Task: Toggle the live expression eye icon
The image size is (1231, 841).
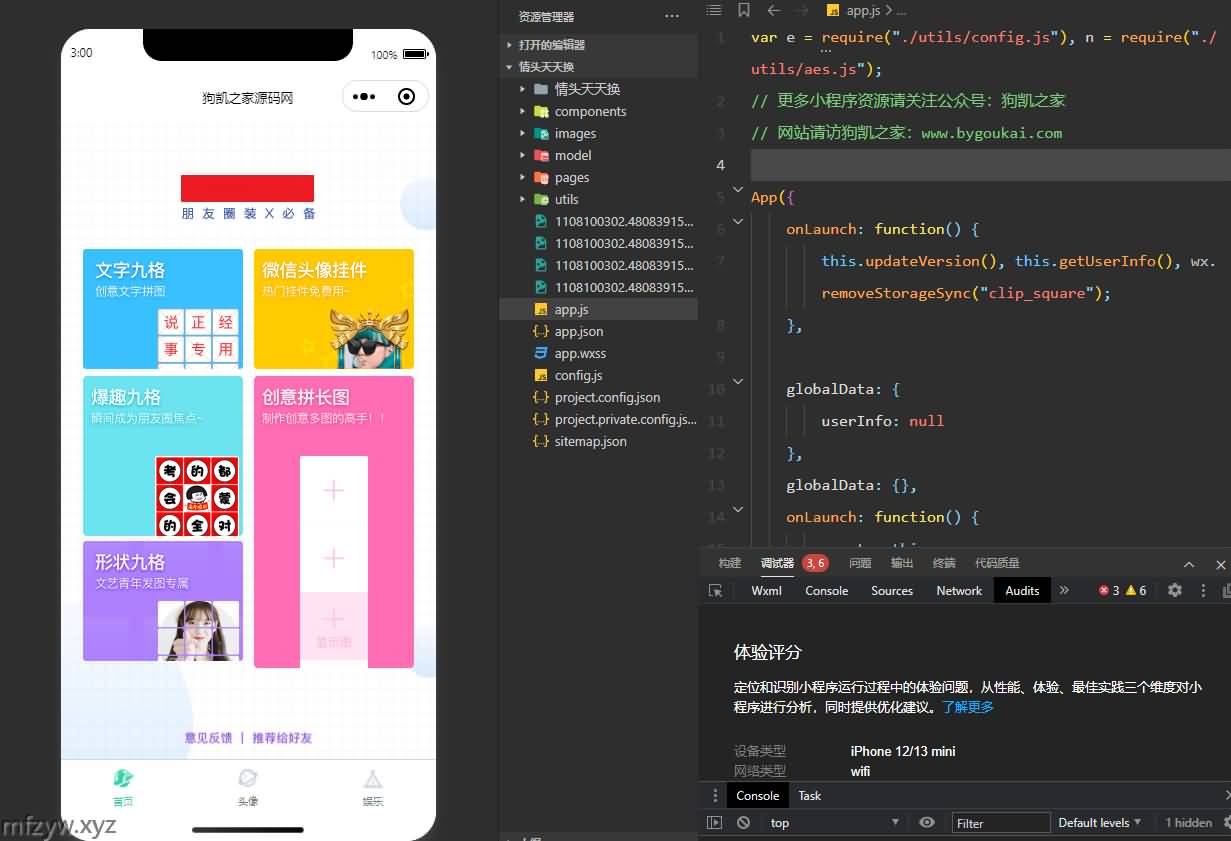Action: (x=927, y=823)
